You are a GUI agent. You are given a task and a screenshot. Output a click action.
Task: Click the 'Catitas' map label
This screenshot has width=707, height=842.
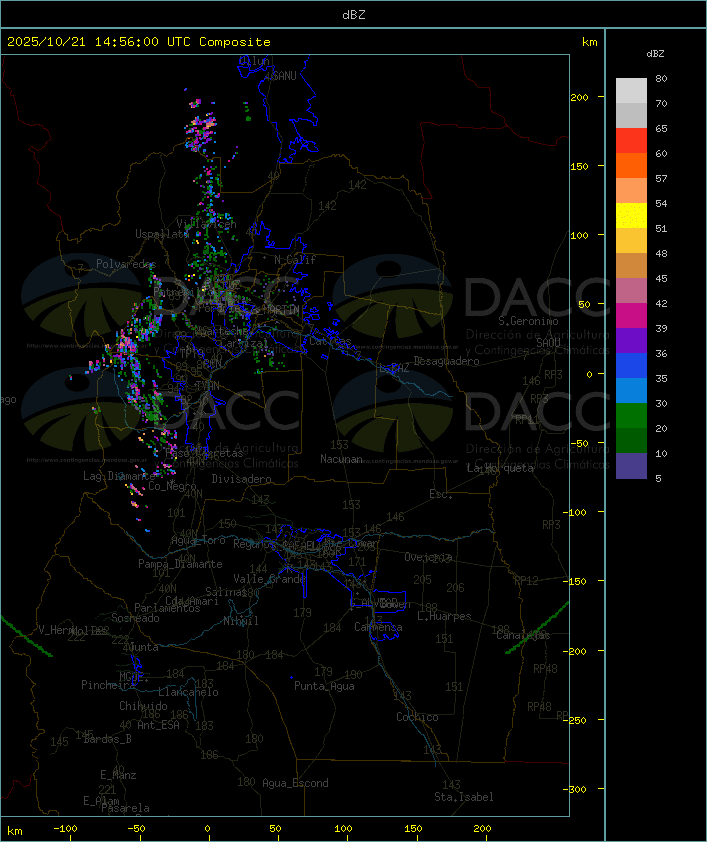tap(330, 342)
